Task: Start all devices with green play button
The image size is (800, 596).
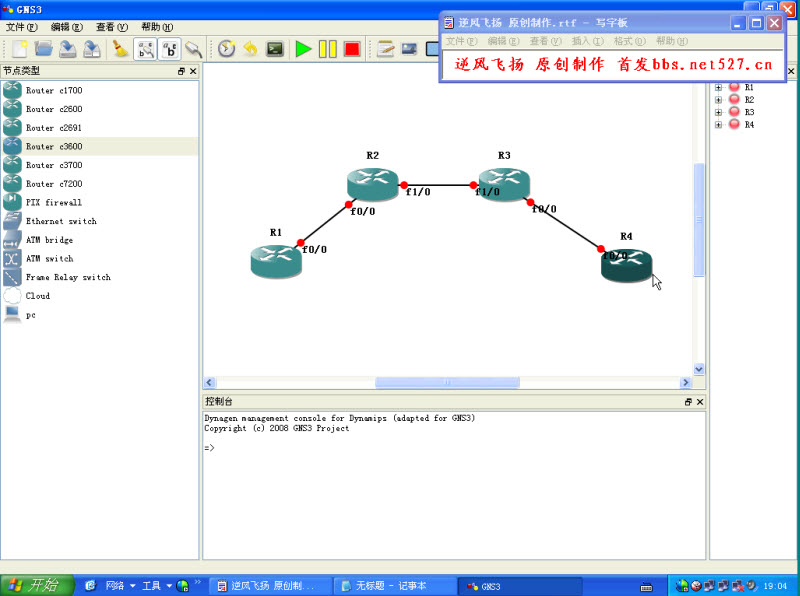Action: coord(303,49)
